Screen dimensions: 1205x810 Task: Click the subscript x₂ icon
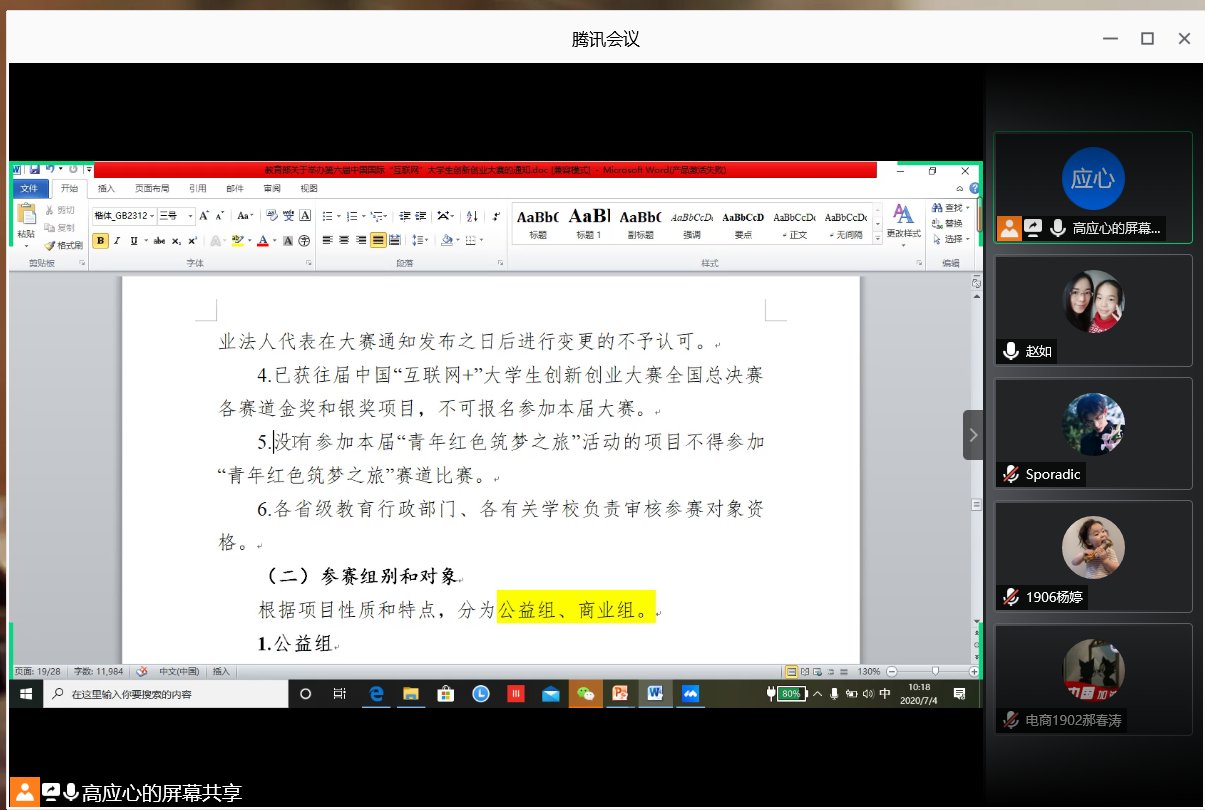pyautogui.click(x=176, y=240)
